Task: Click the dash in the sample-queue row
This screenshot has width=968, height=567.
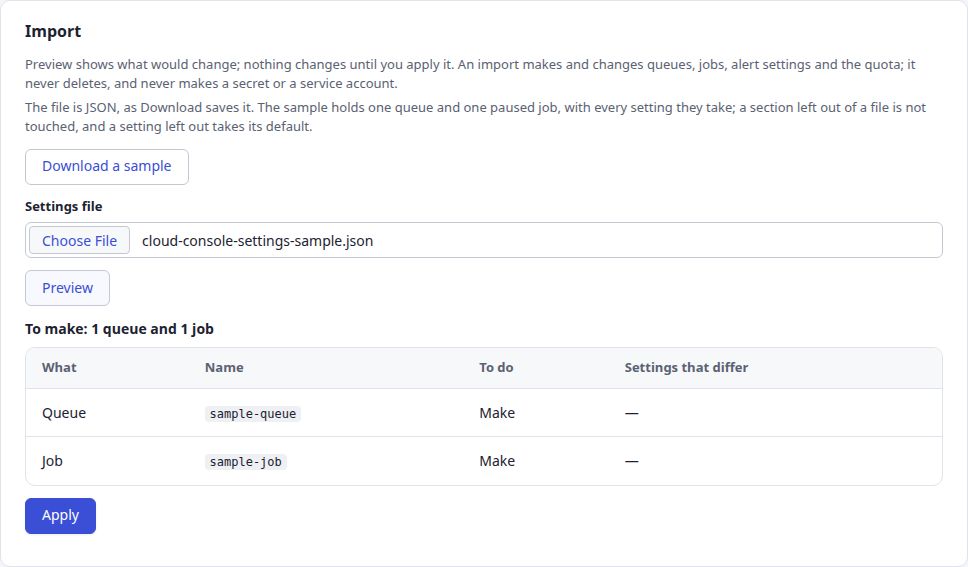Action: (x=632, y=413)
